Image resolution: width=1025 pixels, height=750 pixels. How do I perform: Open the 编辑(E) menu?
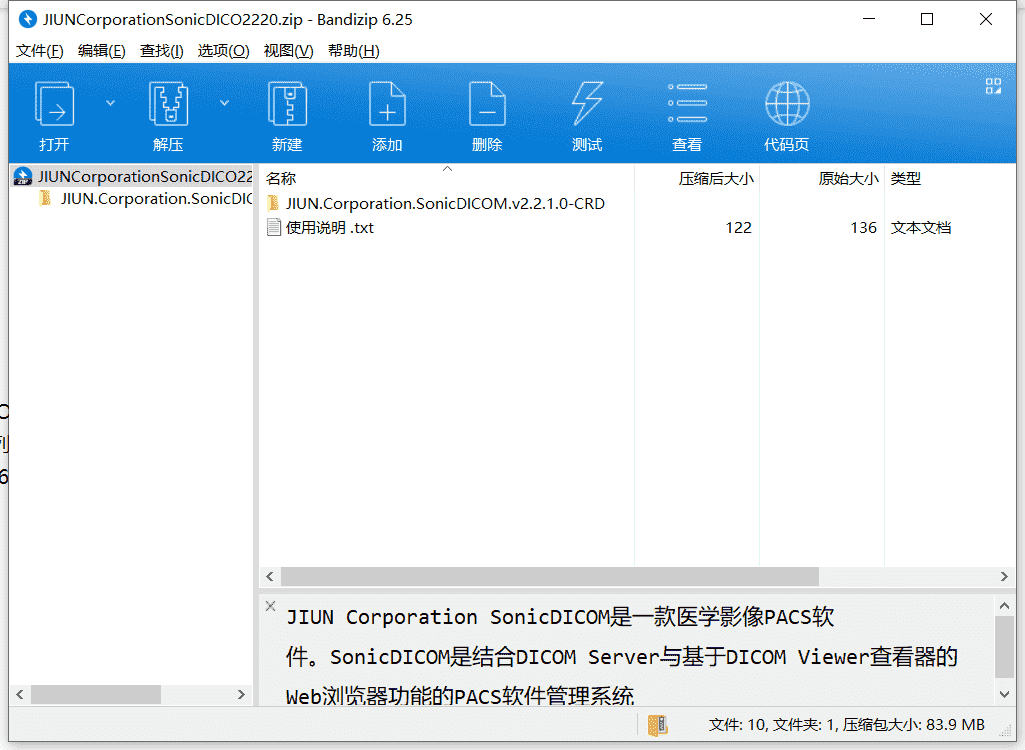101,51
